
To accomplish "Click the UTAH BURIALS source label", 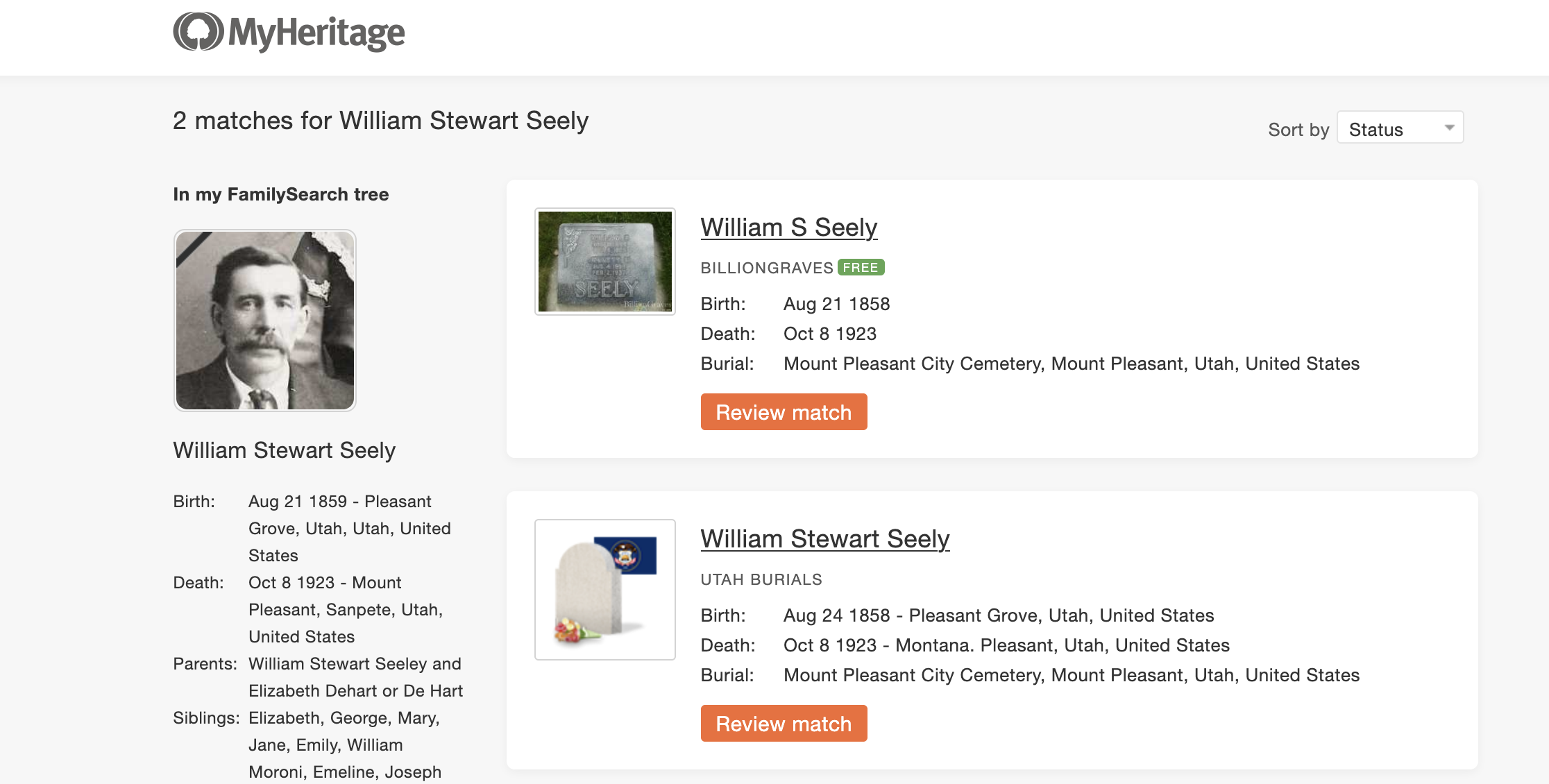I will [x=761, y=579].
